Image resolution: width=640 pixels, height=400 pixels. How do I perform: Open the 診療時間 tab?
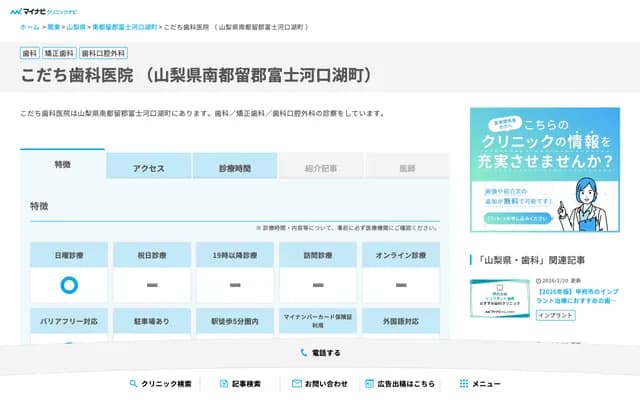click(235, 168)
